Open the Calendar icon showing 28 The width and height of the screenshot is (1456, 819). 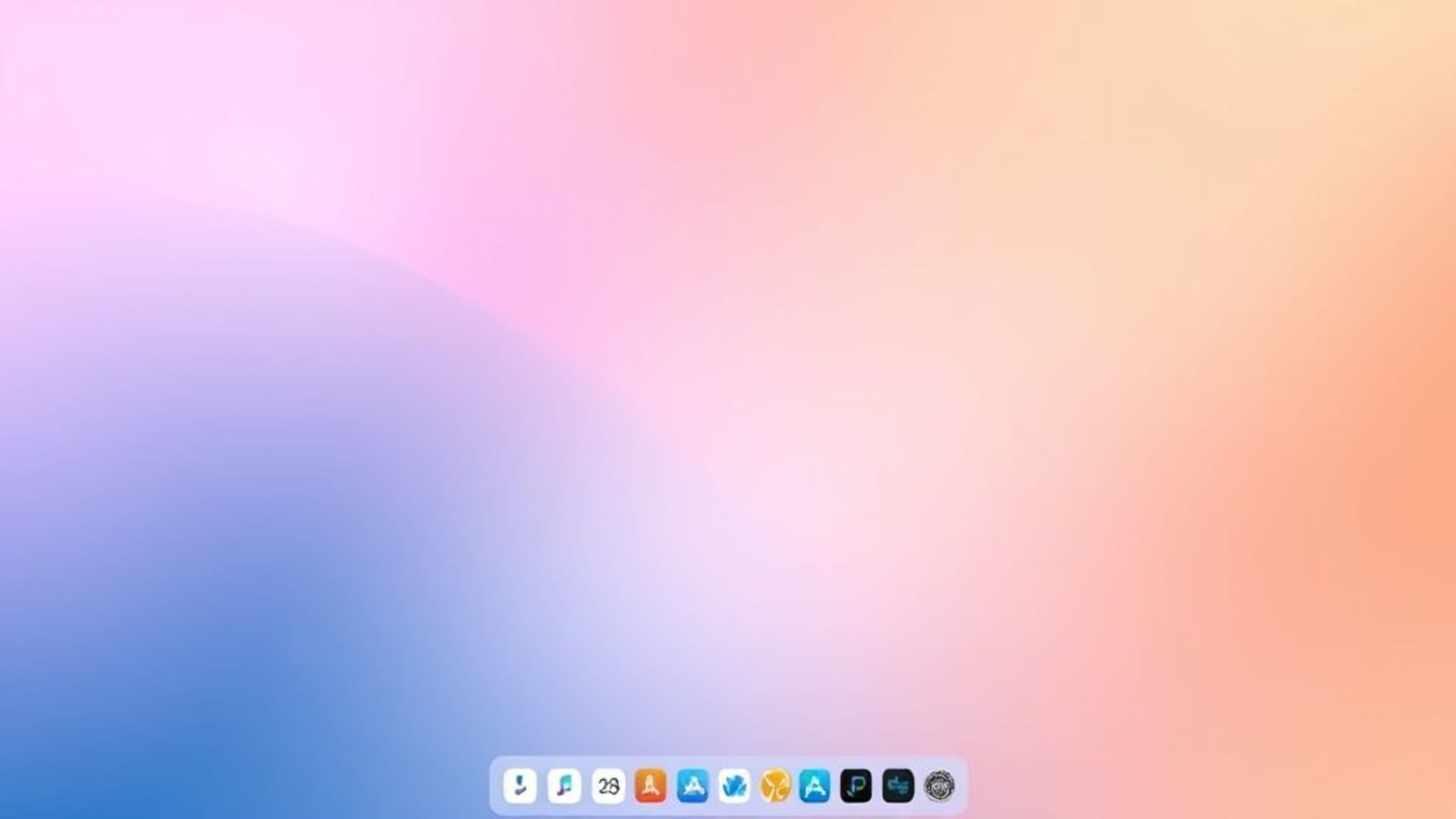tap(608, 786)
